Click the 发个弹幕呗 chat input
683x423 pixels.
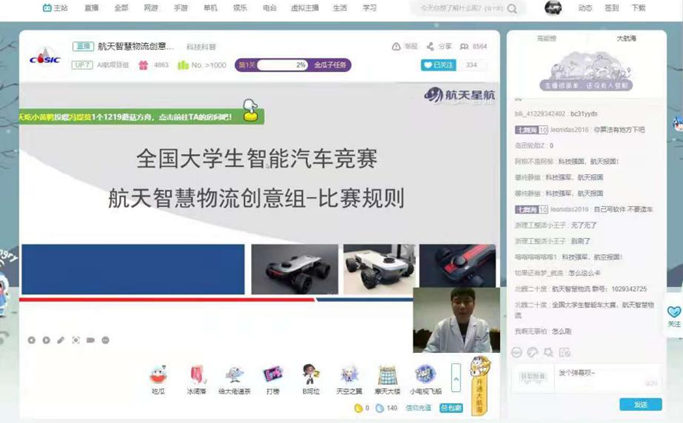[608, 378]
